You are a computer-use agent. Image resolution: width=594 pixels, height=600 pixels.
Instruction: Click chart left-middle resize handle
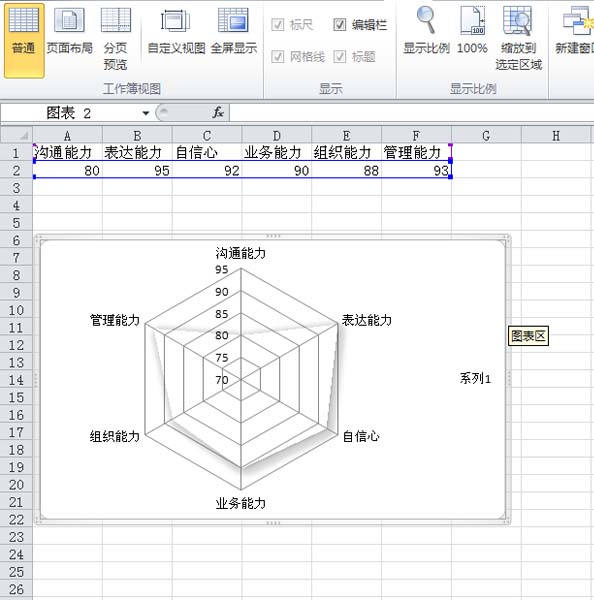click(36, 379)
